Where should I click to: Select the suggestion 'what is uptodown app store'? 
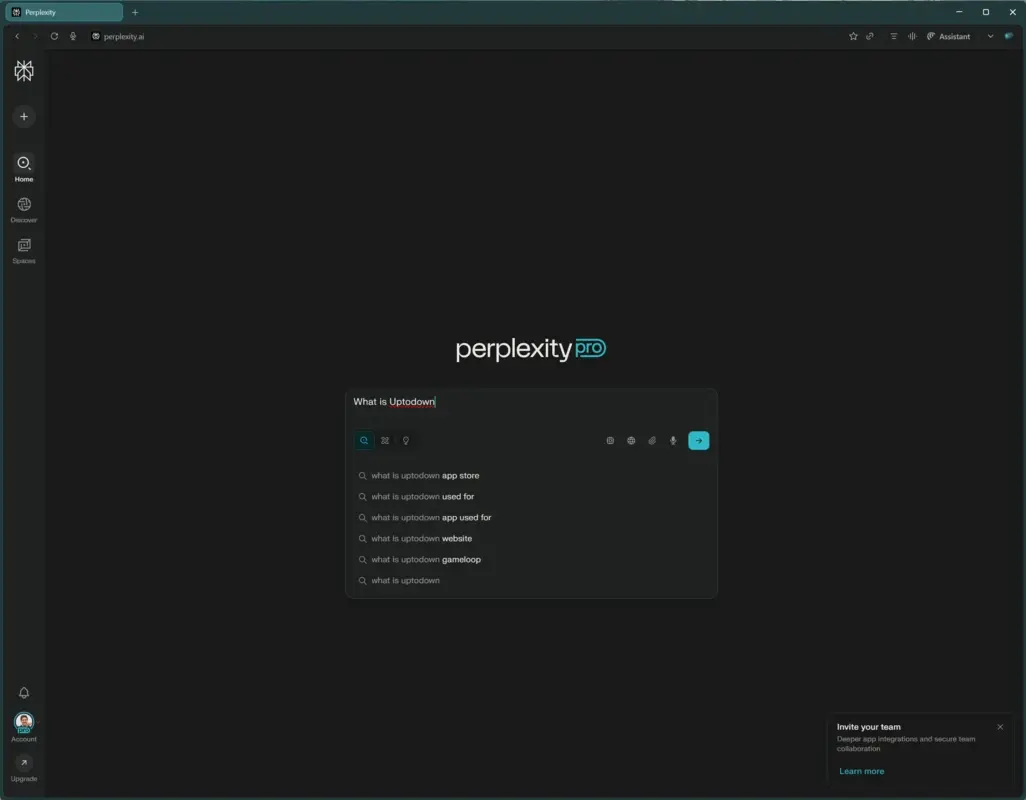click(x=424, y=475)
